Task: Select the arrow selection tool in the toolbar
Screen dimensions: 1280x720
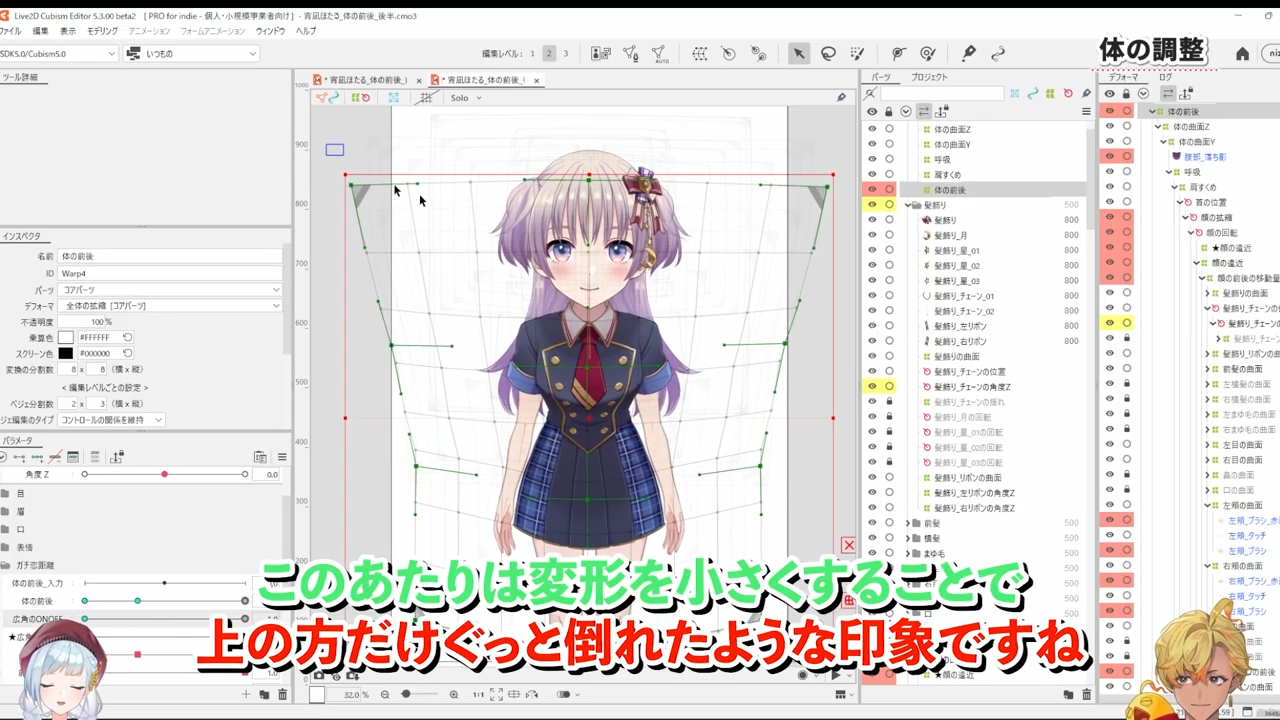Action: pyautogui.click(x=798, y=53)
